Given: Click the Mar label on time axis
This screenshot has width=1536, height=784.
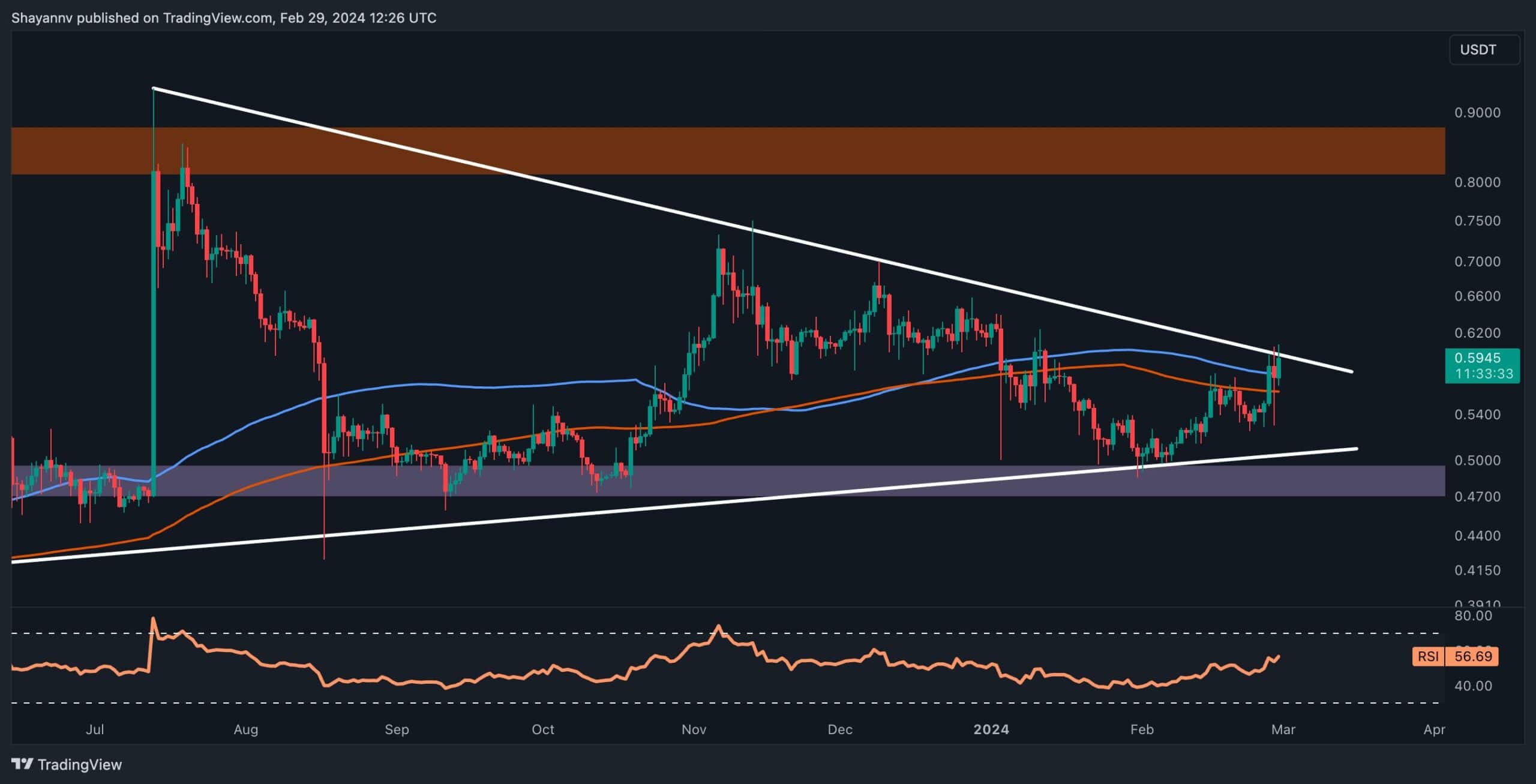Looking at the screenshot, I should tap(1283, 729).
